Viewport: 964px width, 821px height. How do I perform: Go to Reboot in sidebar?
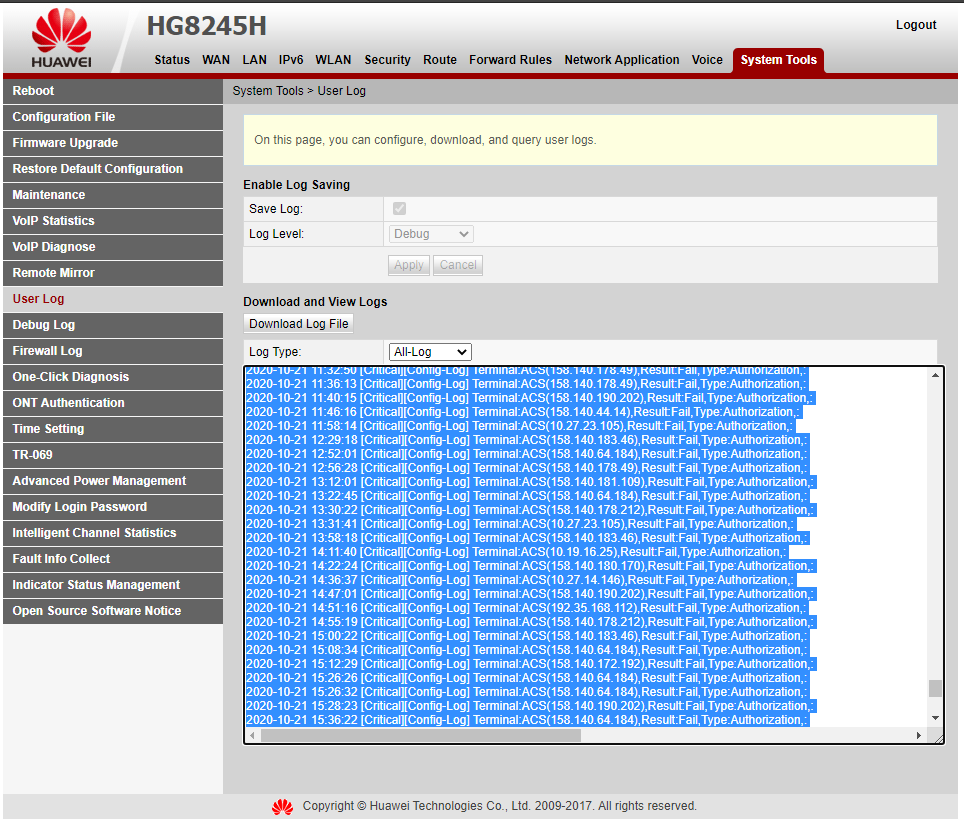click(34, 91)
